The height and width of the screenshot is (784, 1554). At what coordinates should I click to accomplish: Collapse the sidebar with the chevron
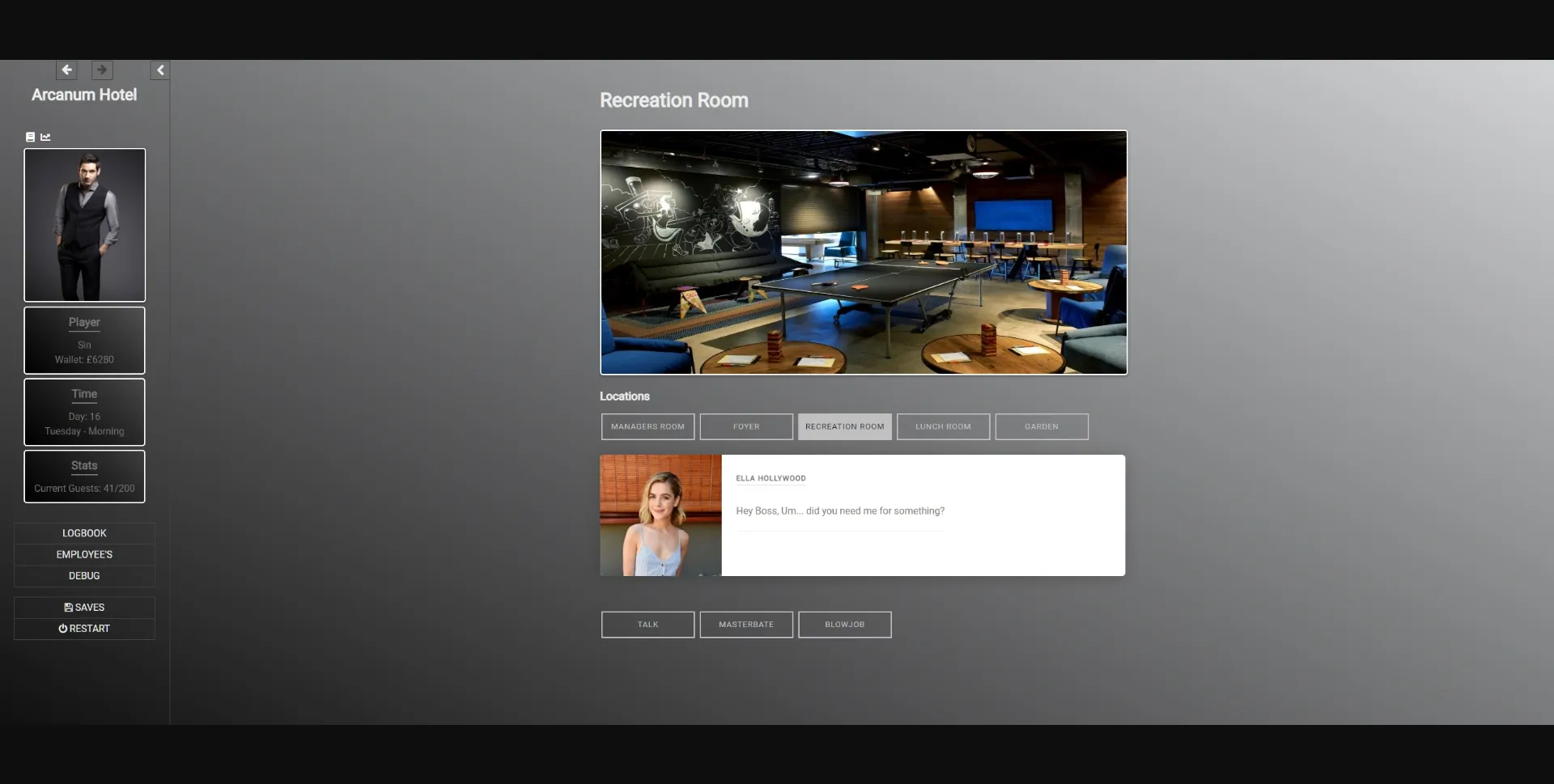click(160, 70)
